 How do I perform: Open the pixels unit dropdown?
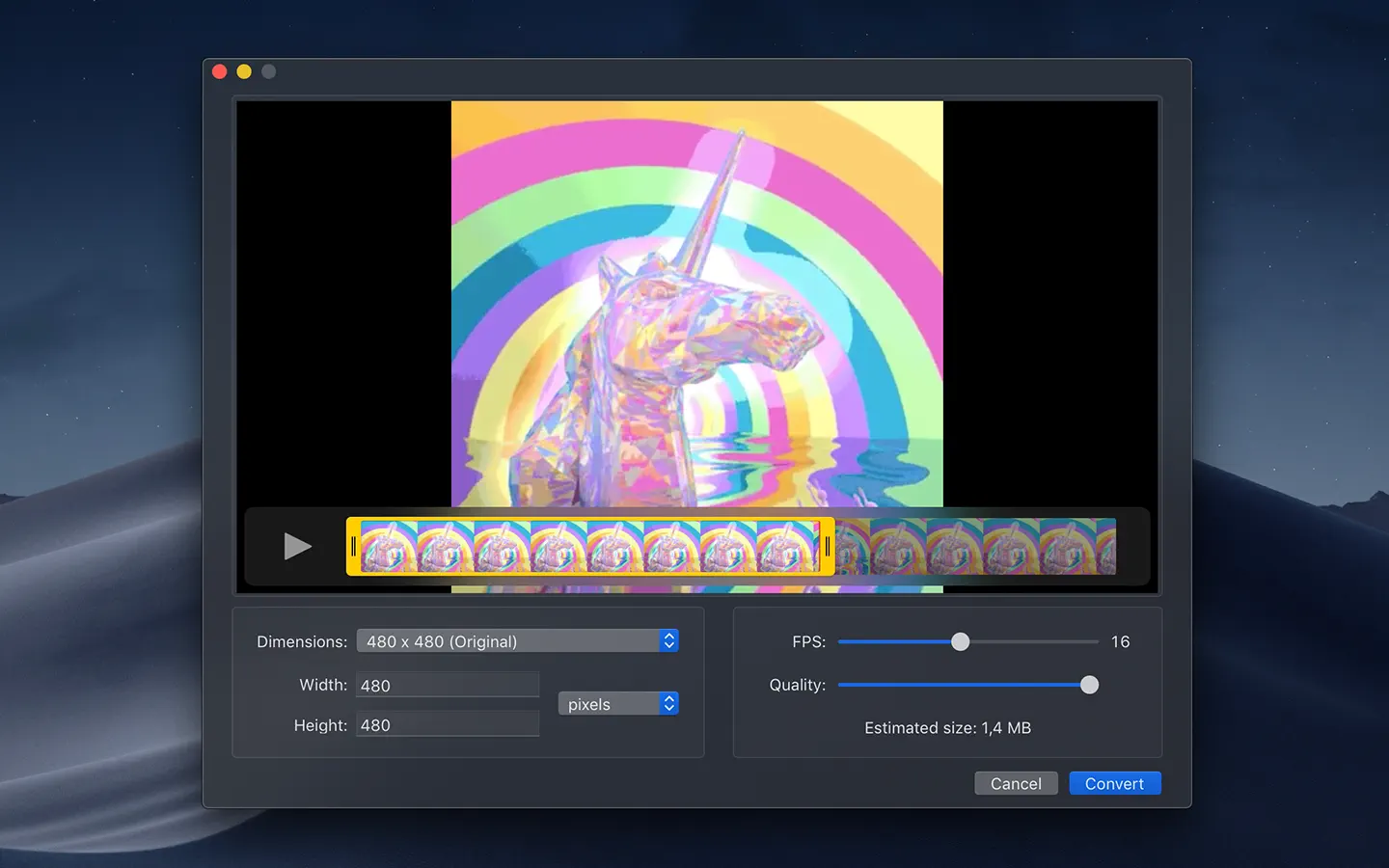(618, 704)
